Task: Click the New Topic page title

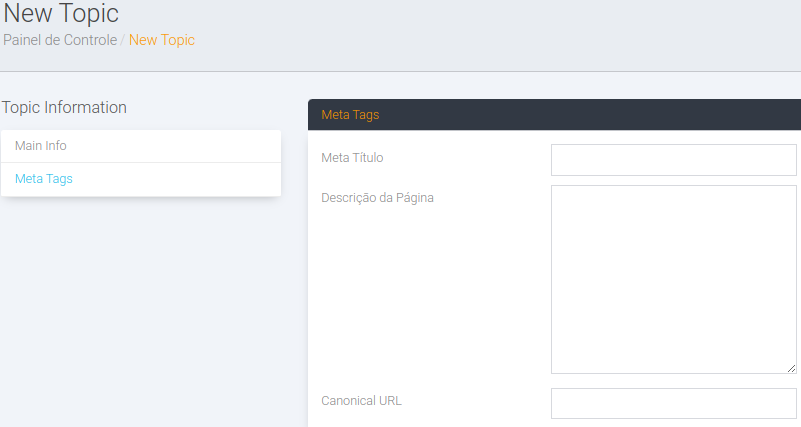Action: click(61, 13)
